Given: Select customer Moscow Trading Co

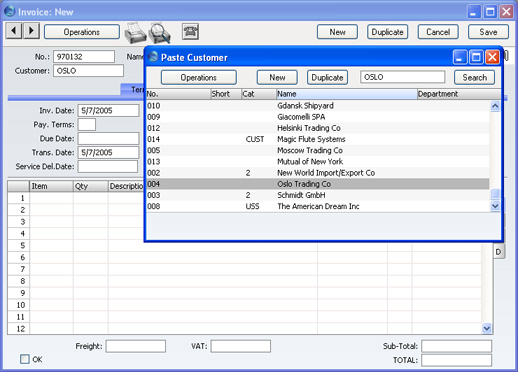Looking at the screenshot, I should [318, 150].
